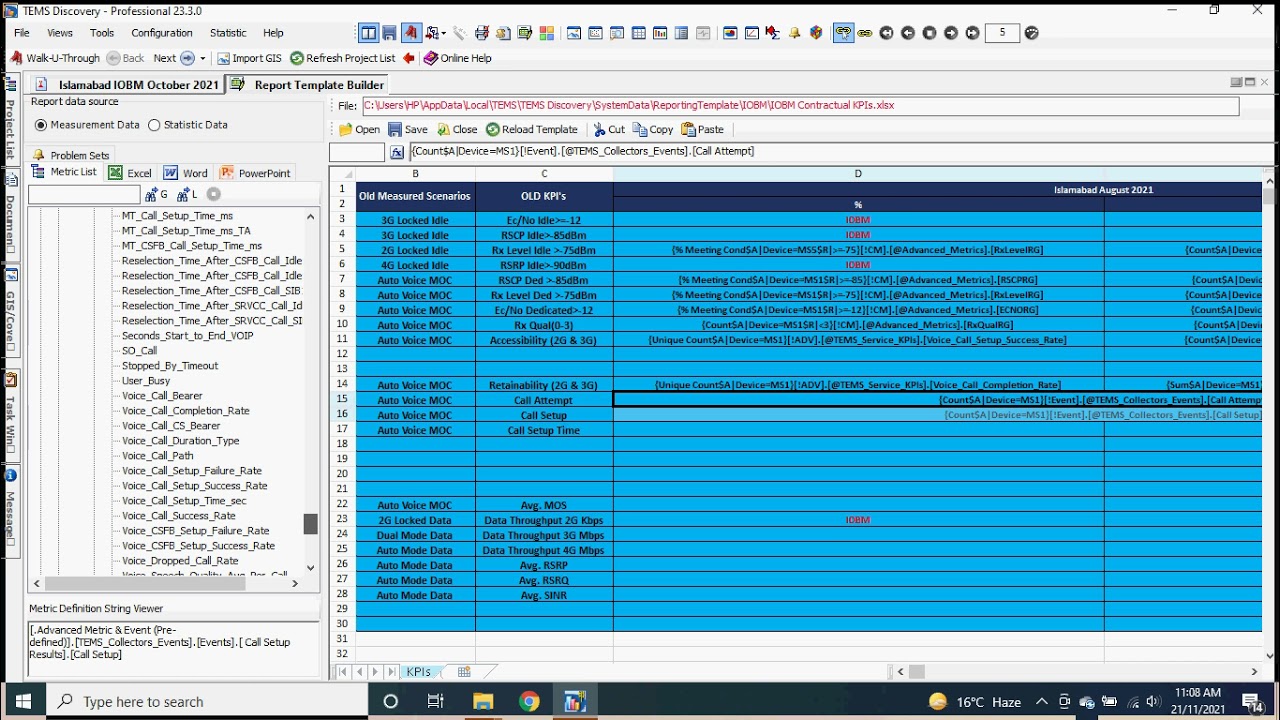
Task: Click the magic wand toolbar icon
Action: 459,33
